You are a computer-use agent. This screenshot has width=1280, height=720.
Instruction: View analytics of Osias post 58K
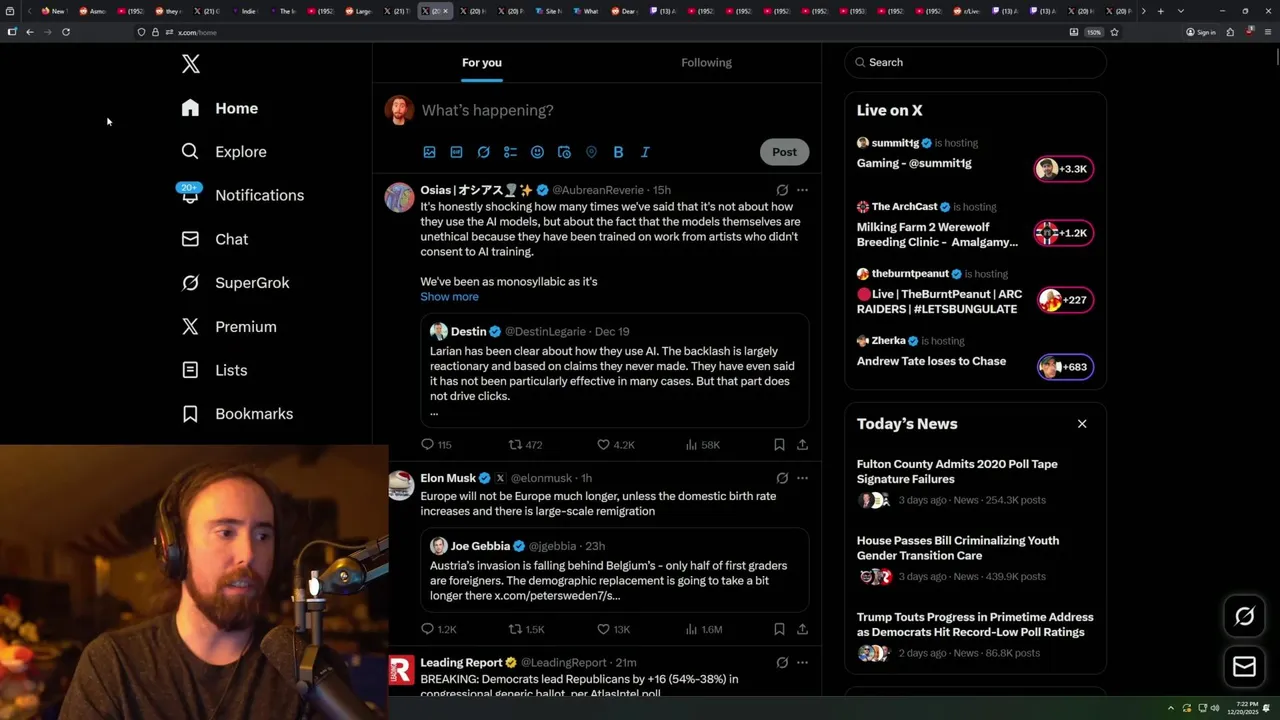[702, 445]
